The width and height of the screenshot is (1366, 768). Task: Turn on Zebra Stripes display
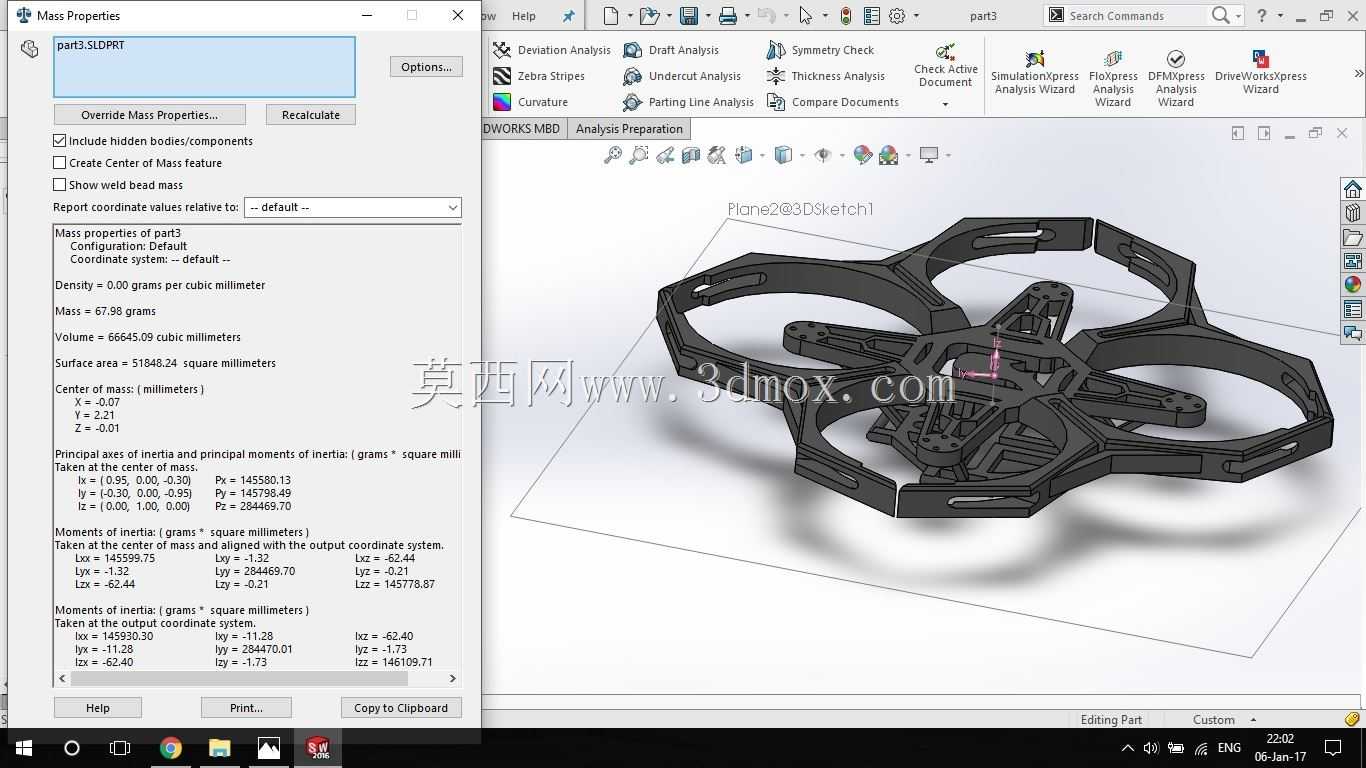coord(539,76)
